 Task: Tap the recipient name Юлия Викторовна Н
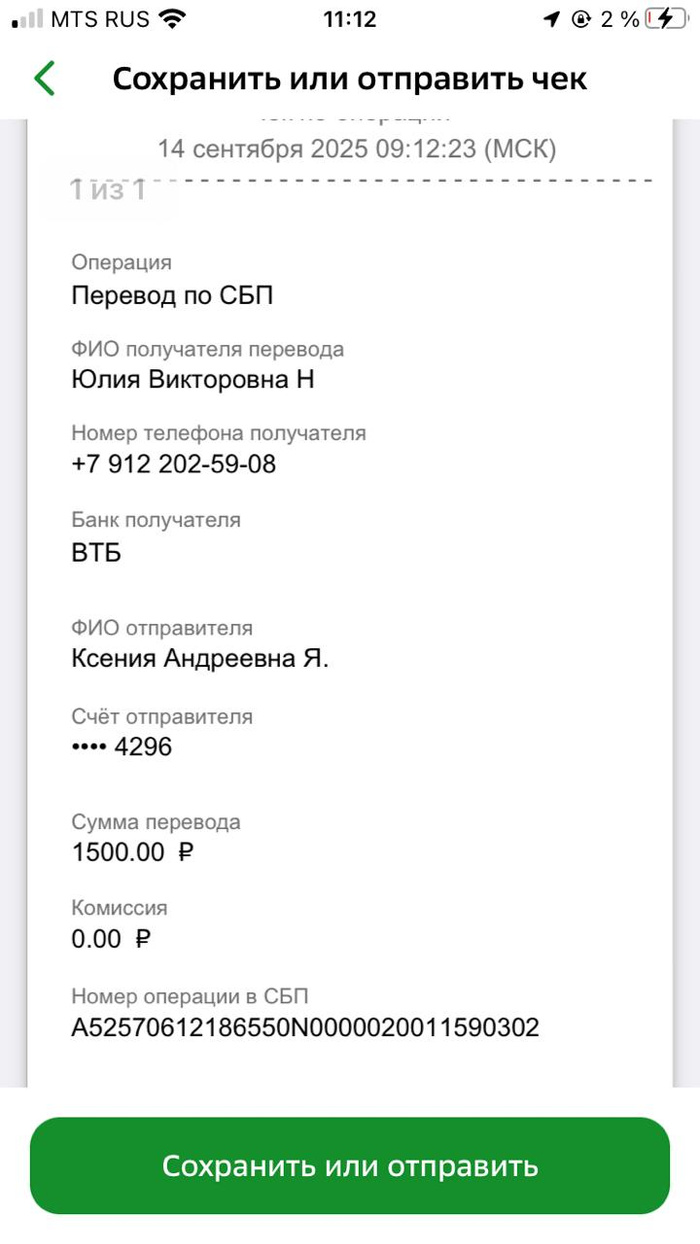tap(193, 379)
